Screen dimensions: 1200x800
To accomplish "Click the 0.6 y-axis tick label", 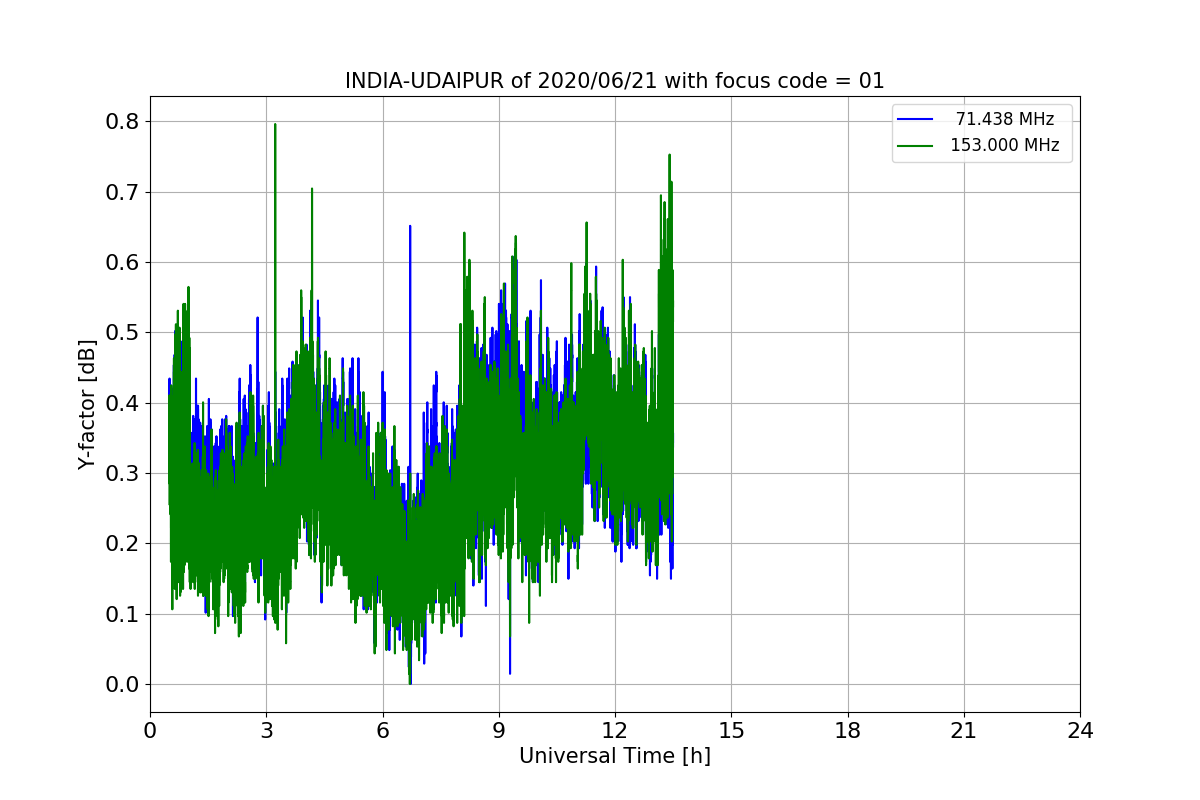I will [x=122, y=262].
